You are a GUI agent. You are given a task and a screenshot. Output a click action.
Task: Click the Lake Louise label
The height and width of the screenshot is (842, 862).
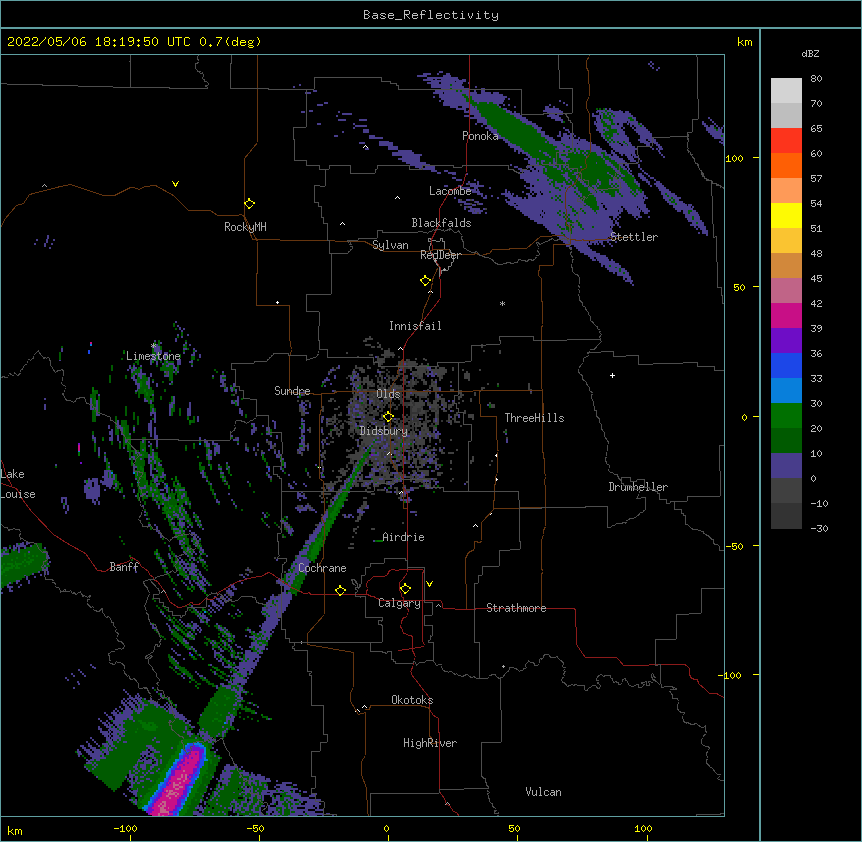[x=18, y=484]
